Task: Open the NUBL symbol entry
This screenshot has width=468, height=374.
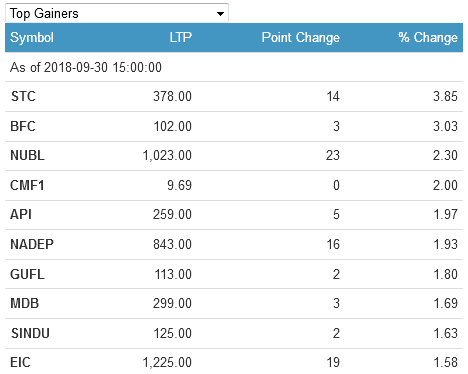Action: (27, 155)
